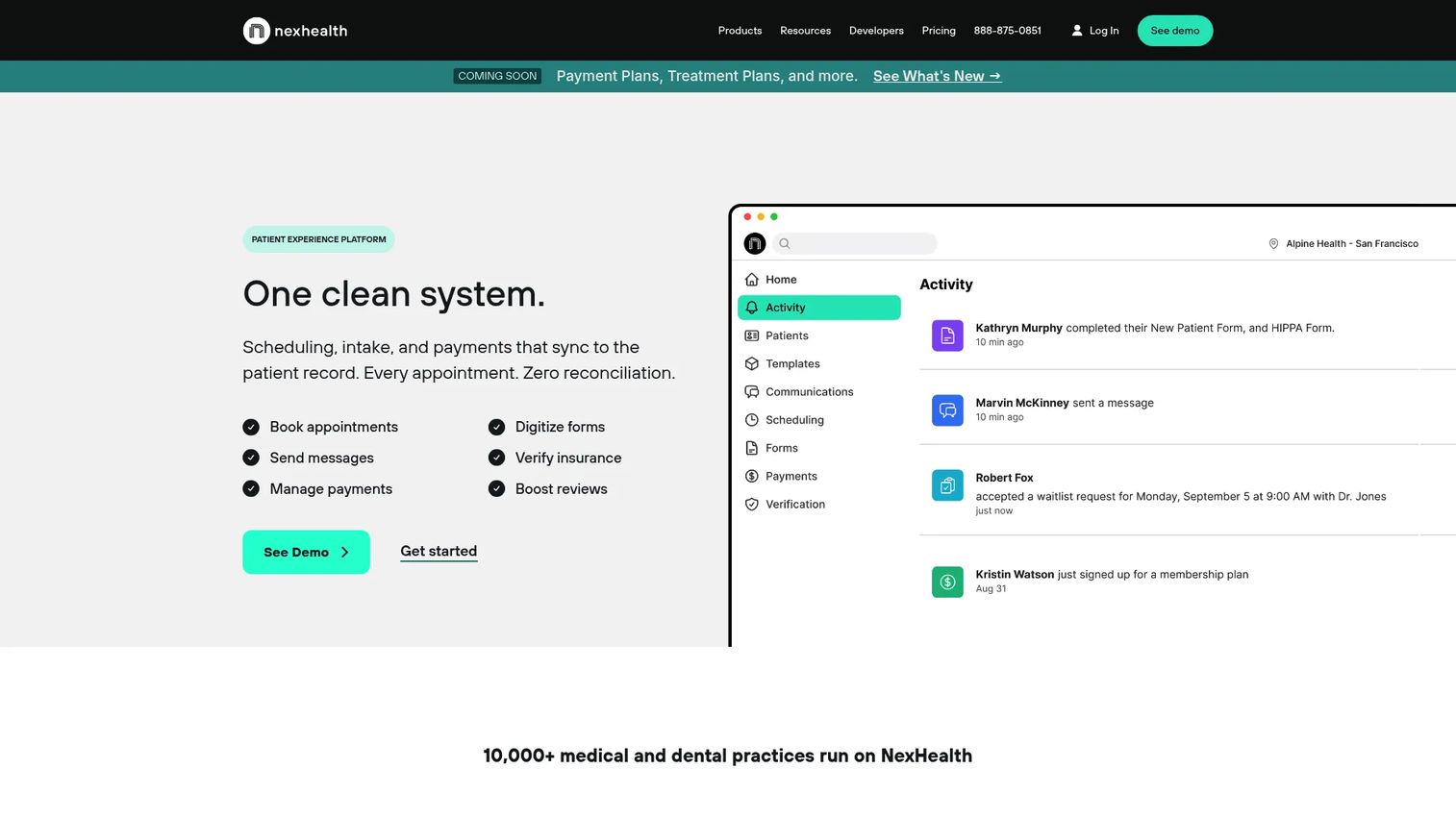The height and width of the screenshot is (818, 1456).
Task: Click the Coming Soon label in banner
Action: click(x=497, y=76)
